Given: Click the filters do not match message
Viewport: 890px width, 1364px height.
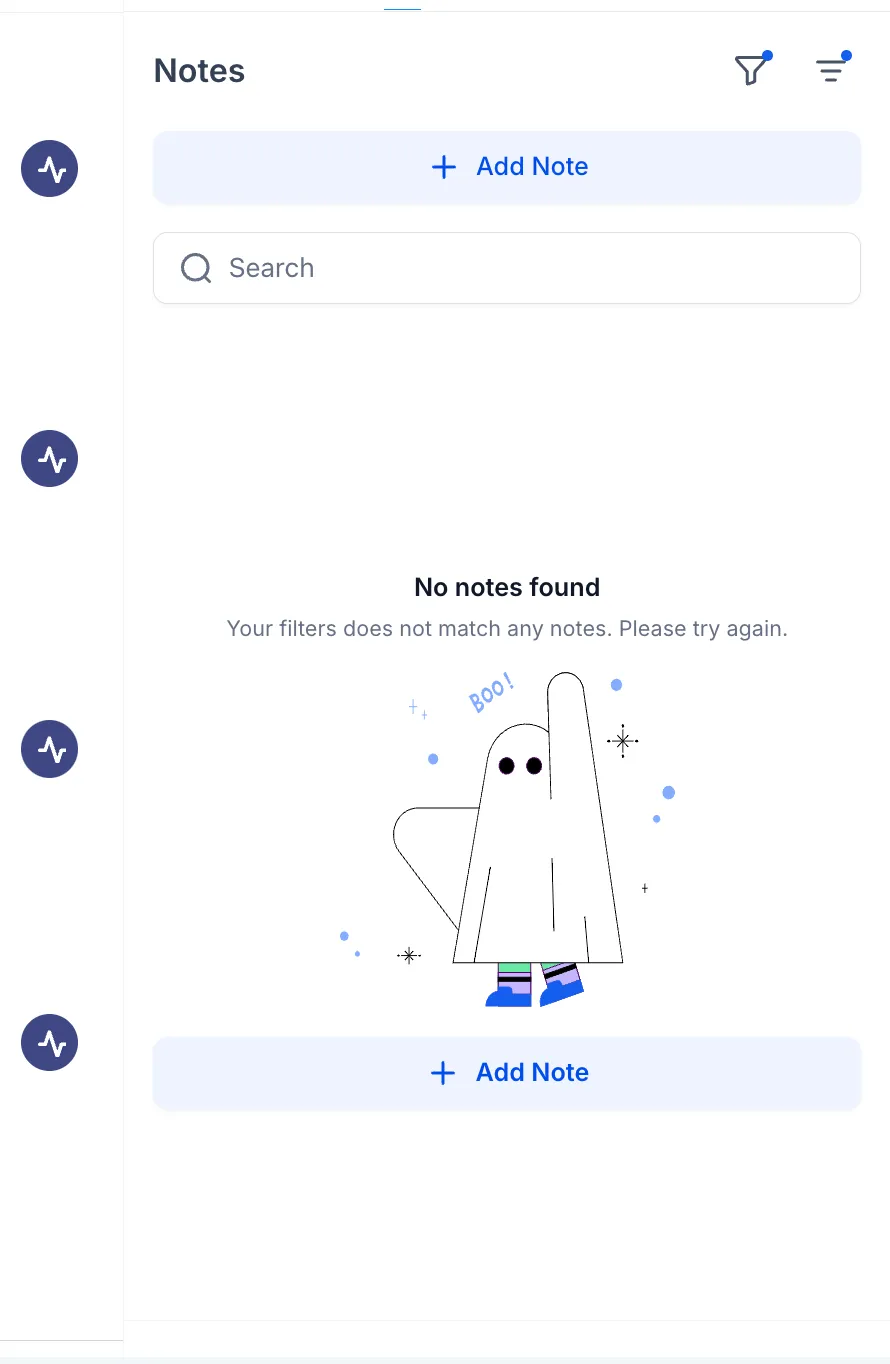Looking at the screenshot, I should click(507, 629).
